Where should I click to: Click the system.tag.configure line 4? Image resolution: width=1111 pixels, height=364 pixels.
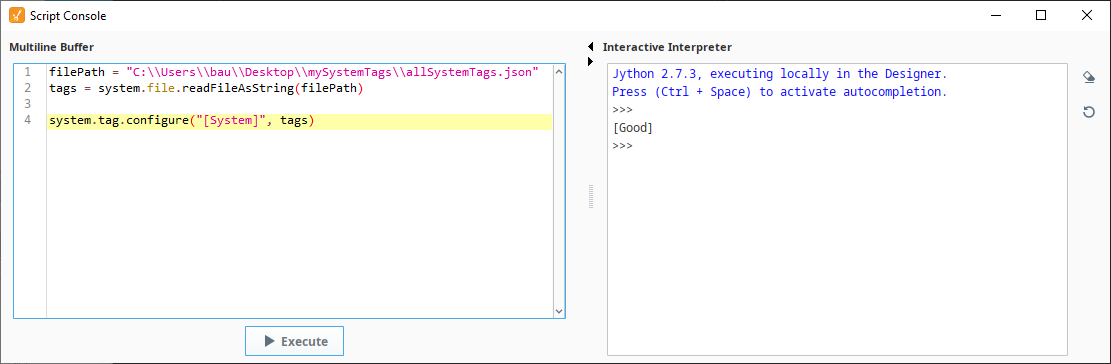pyautogui.click(x=181, y=121)
